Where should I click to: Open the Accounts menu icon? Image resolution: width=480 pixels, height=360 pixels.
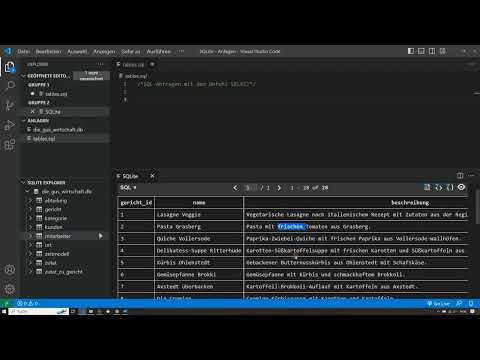coord(10,269)
